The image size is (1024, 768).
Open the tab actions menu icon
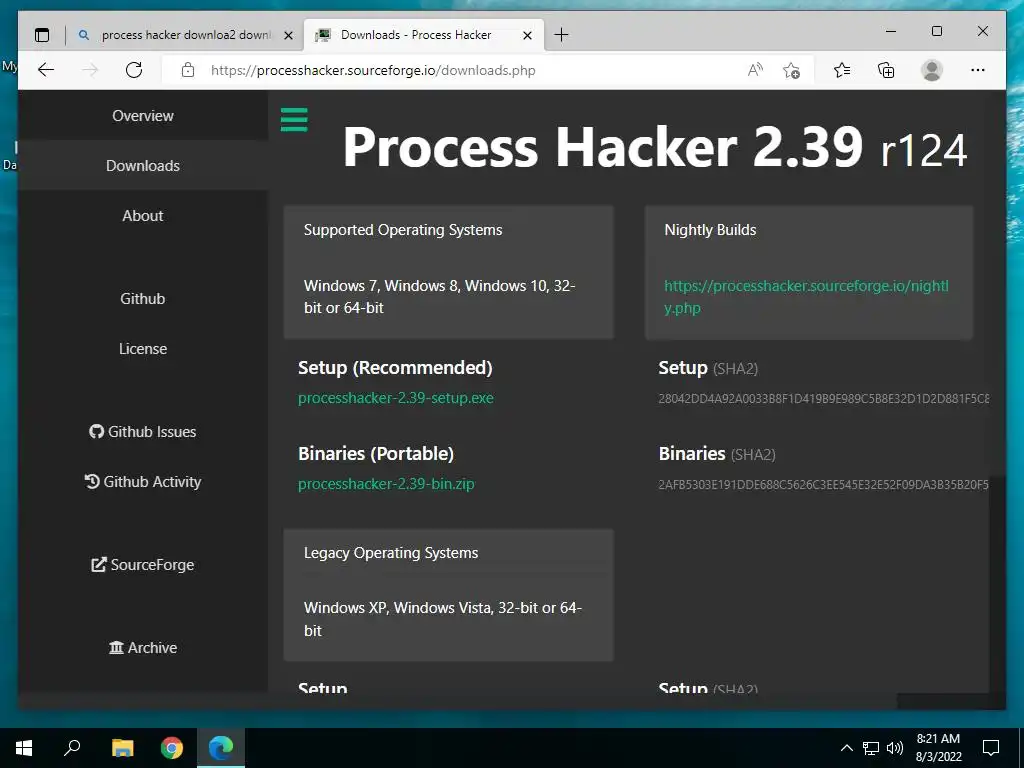[x=42, y=35]
